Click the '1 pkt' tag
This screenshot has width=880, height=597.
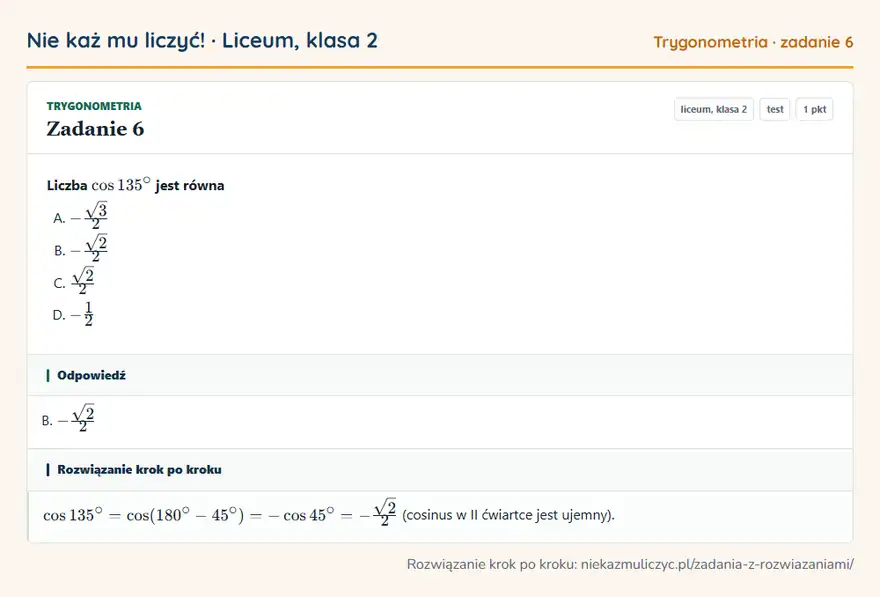[x=814, y=109]
